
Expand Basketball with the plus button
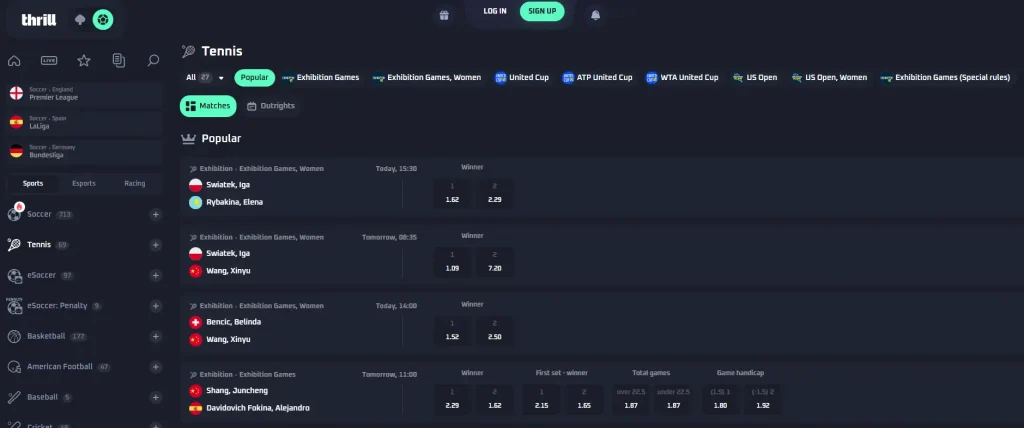click(x=155, y=337)
